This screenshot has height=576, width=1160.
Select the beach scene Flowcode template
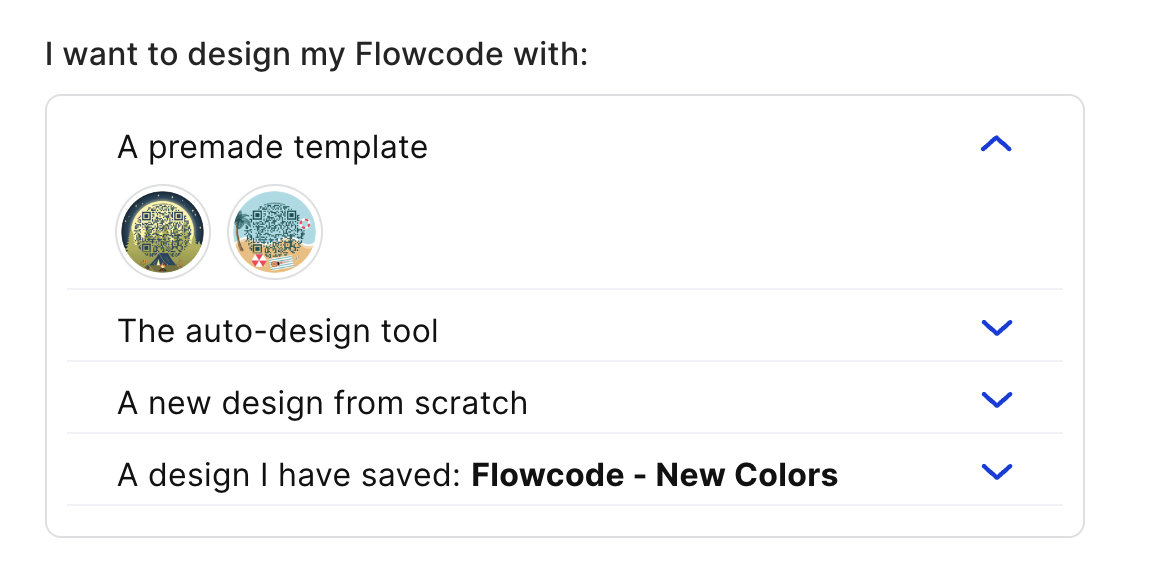(275, 232)
